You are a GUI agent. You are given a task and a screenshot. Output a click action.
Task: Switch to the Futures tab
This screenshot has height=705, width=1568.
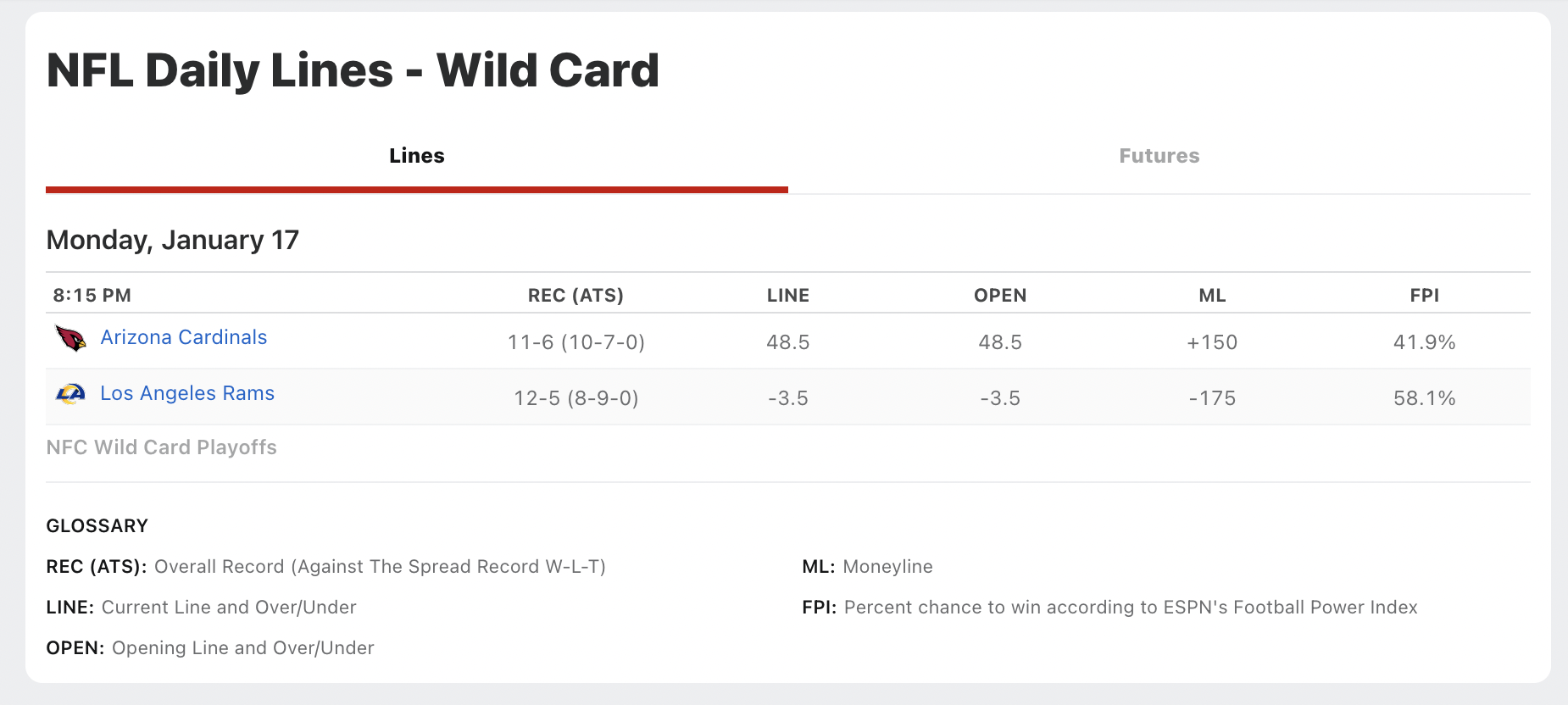pos(1159,156)
